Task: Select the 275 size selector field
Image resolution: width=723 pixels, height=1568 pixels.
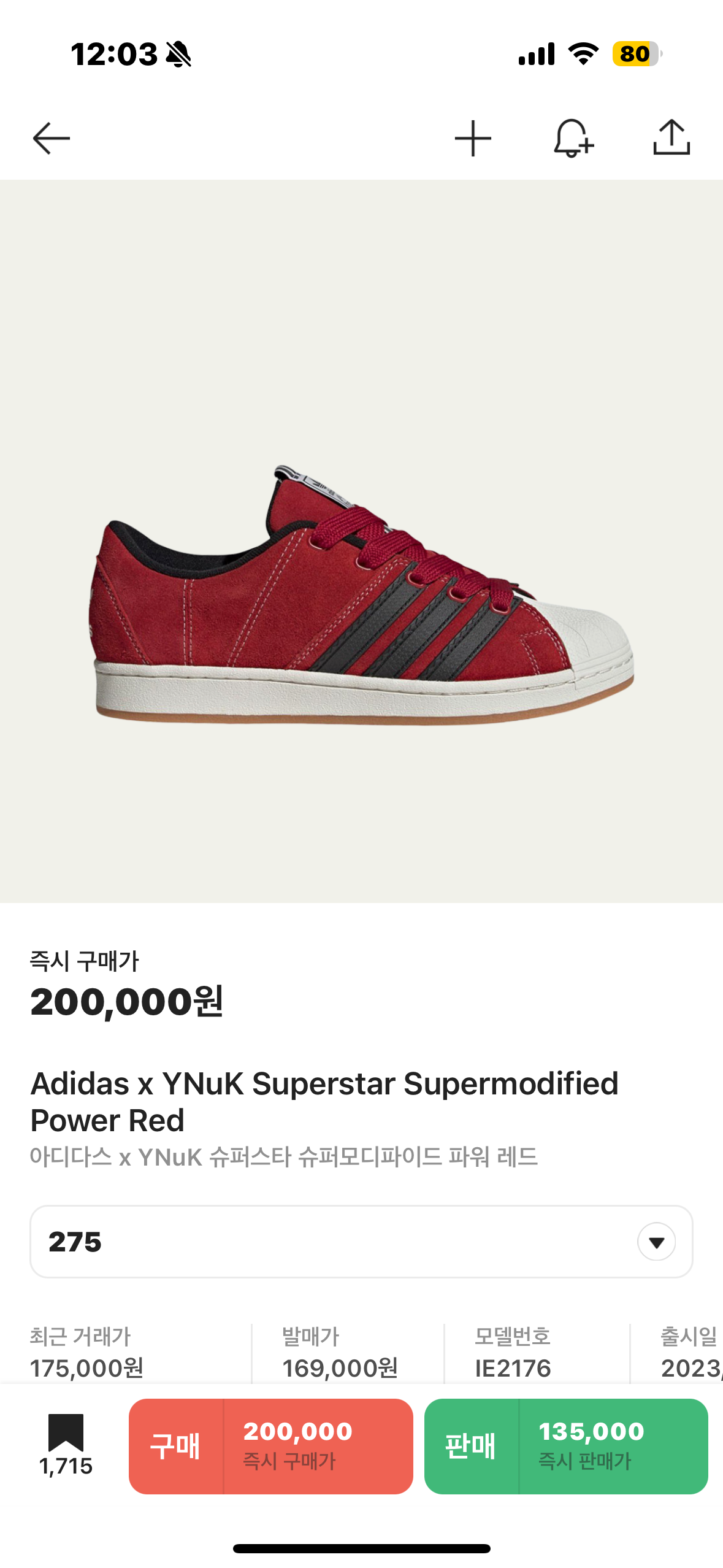Action: tap(361, 1242)
